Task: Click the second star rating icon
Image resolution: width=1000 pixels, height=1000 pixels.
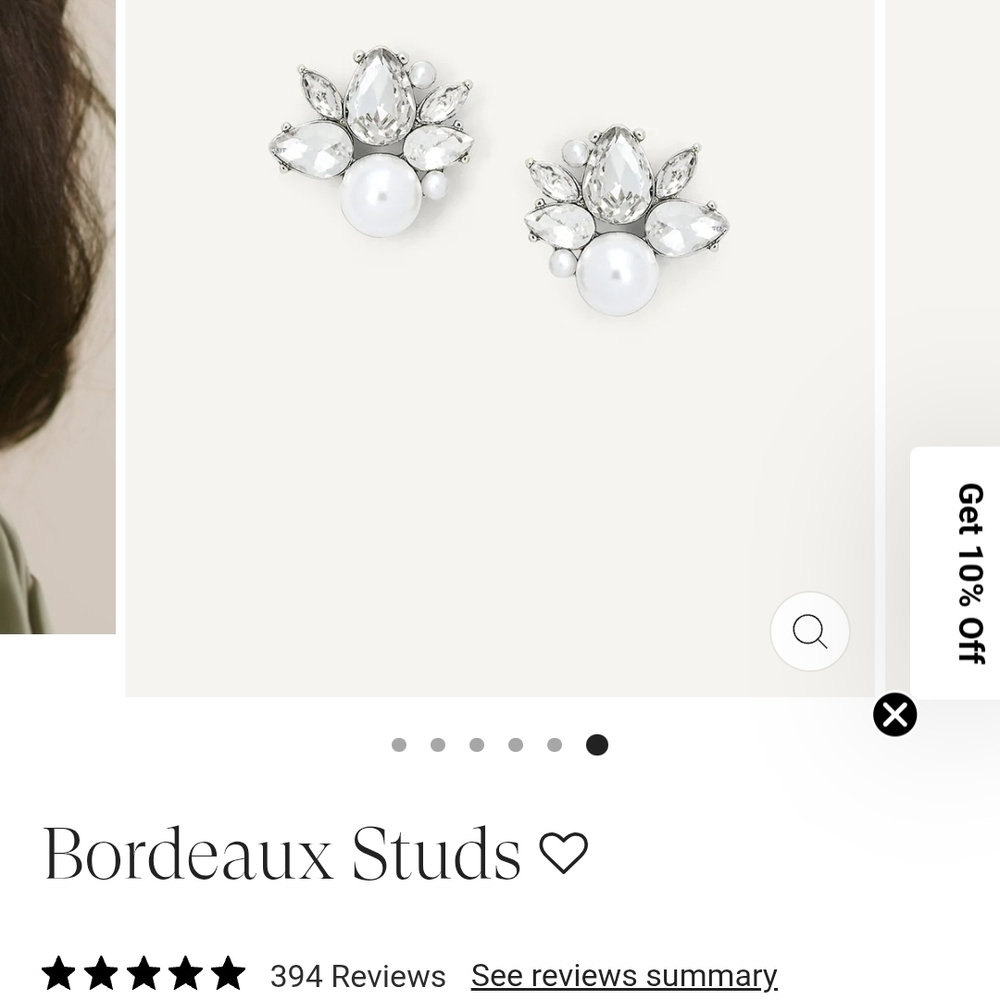Action: coord(99,975)
